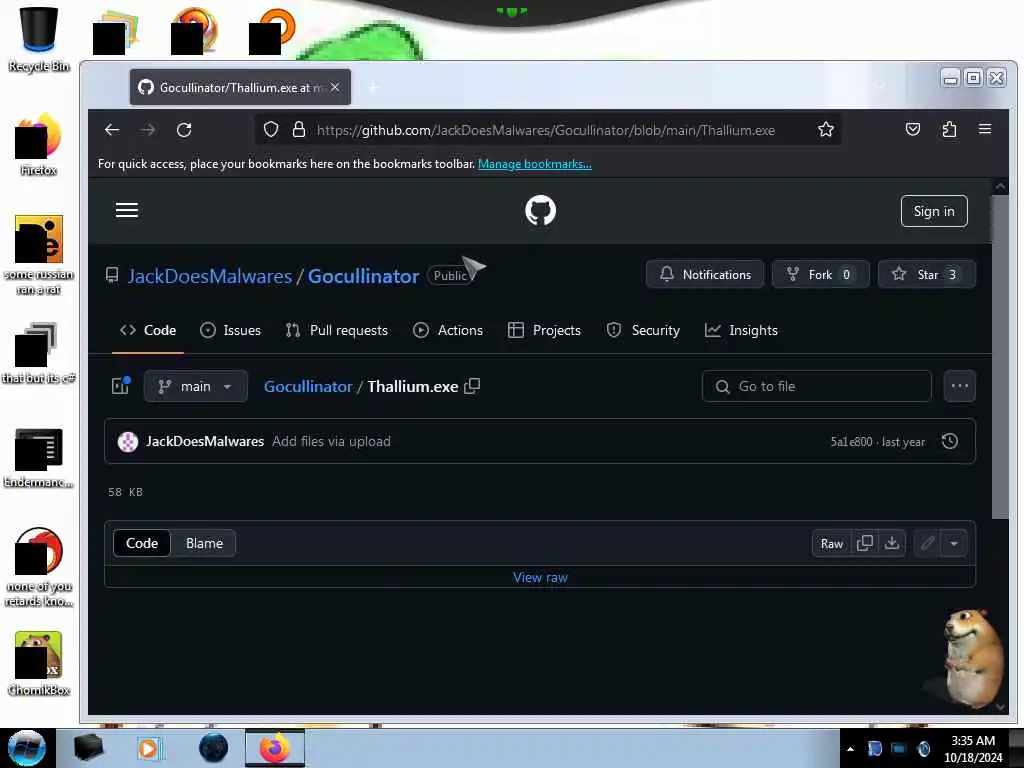This screenshot has width=1024, height=768.
Task: Bookmark this page with the star icon
Action: click(x=825, y=130)
